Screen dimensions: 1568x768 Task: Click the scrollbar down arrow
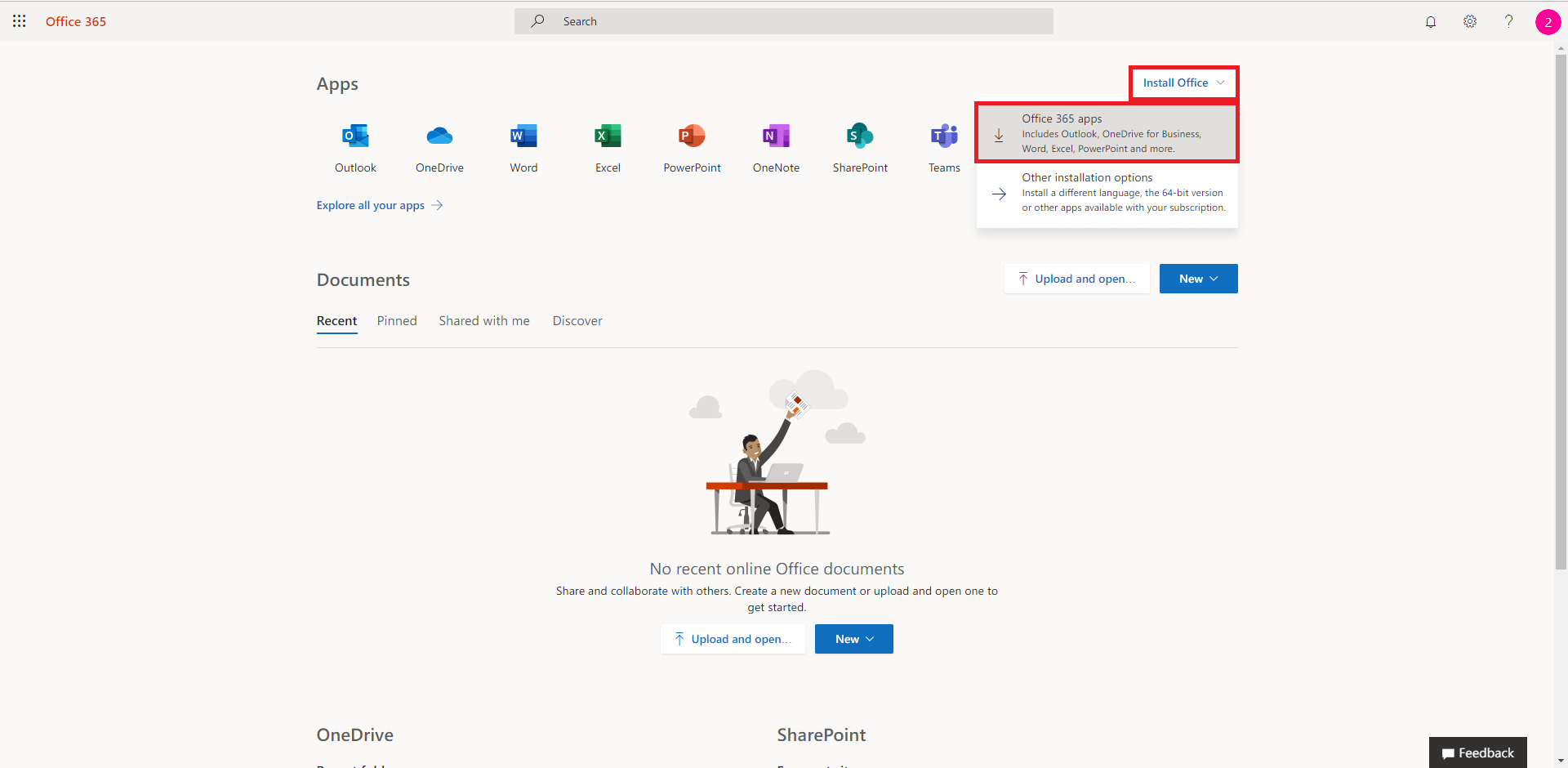(x=1561, y=760)
